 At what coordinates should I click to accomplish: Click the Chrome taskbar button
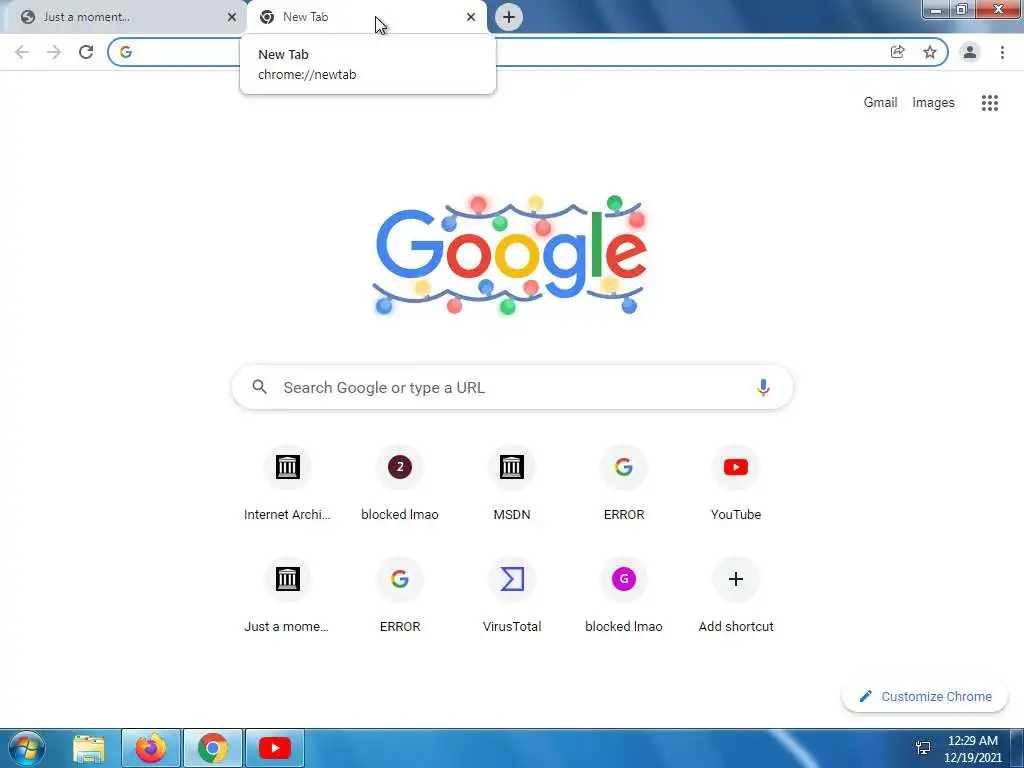(x=213, y=748)
